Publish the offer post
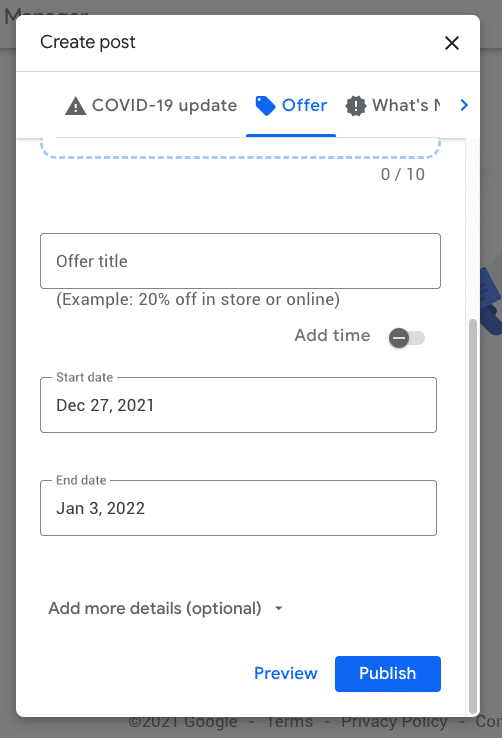 coord(388,674)
